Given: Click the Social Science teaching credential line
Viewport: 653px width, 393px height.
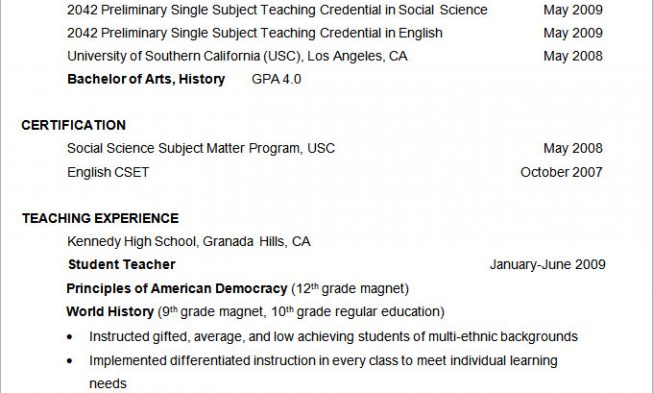Looking at the screenshot, I should [x=277, y=10].
